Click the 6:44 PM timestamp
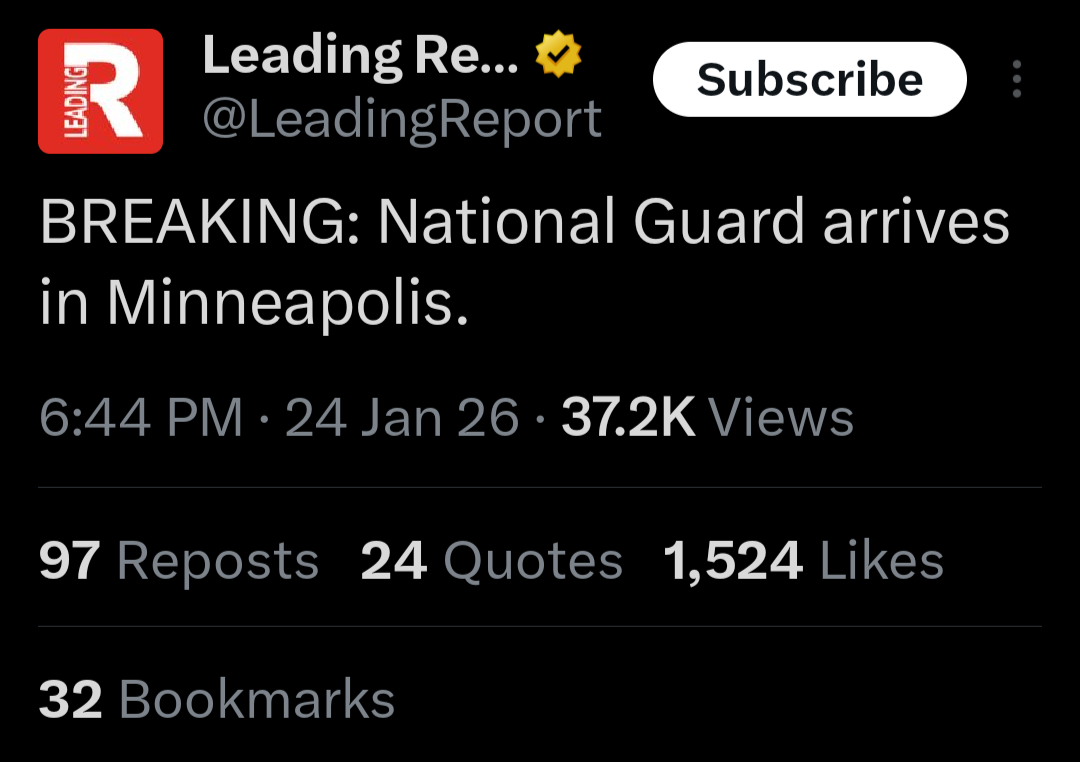This screenshot has width=1080, height=762. 141,418
